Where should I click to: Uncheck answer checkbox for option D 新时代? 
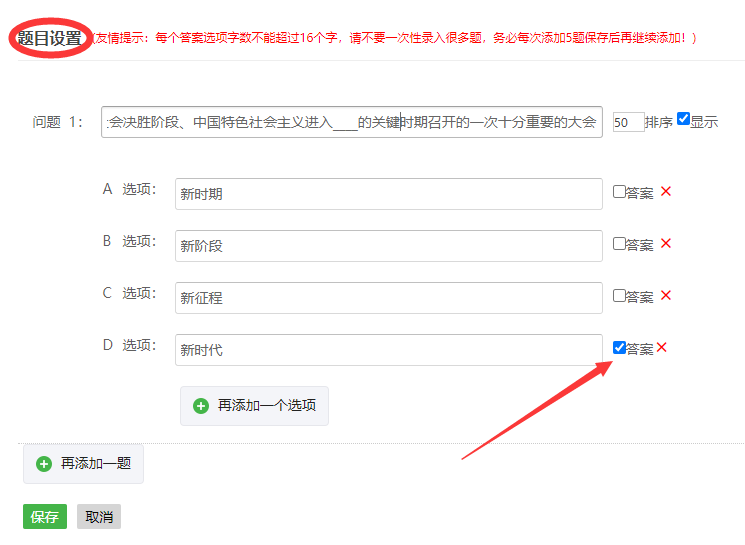click(619, 347)
